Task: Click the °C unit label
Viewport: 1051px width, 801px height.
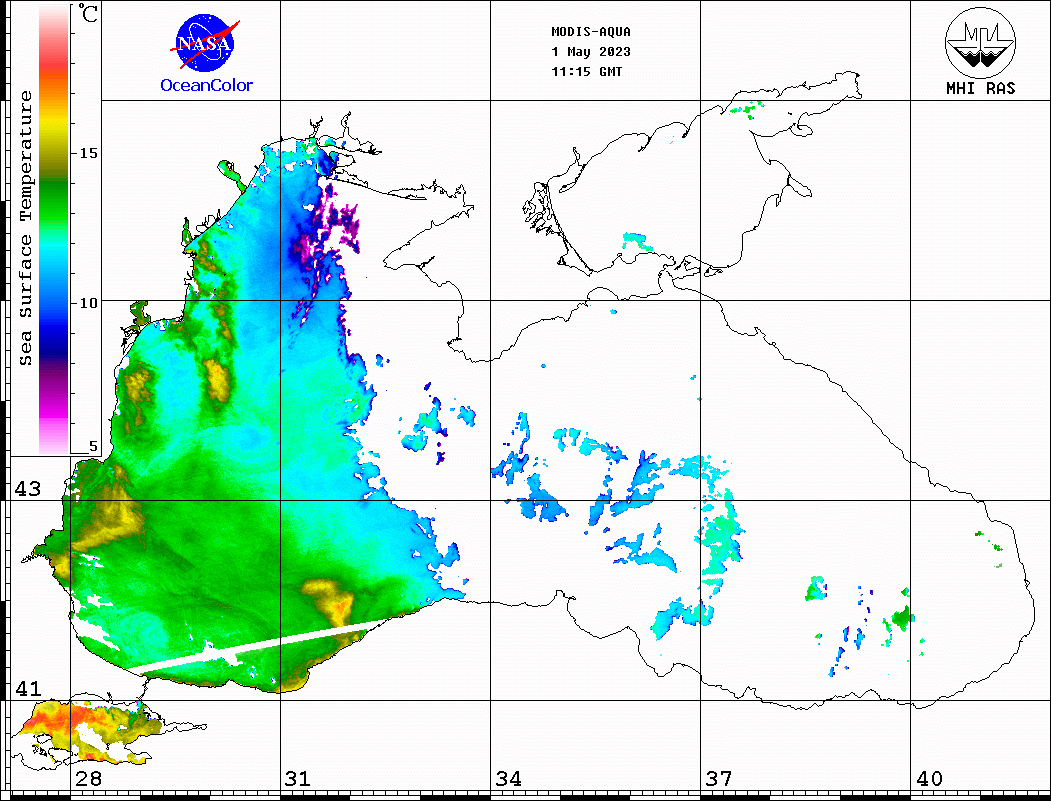Action: 88,13
